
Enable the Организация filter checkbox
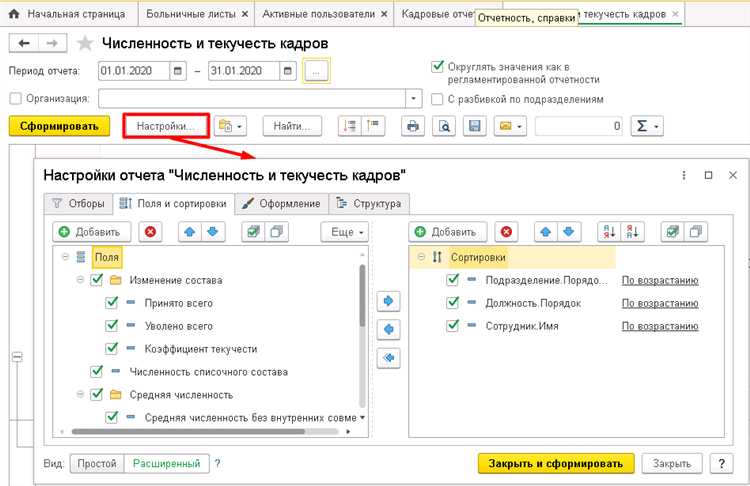[x=16, y=99]
